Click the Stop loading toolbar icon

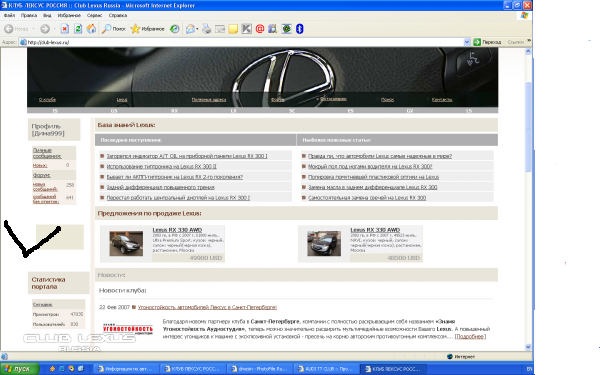tap(65, 29)
